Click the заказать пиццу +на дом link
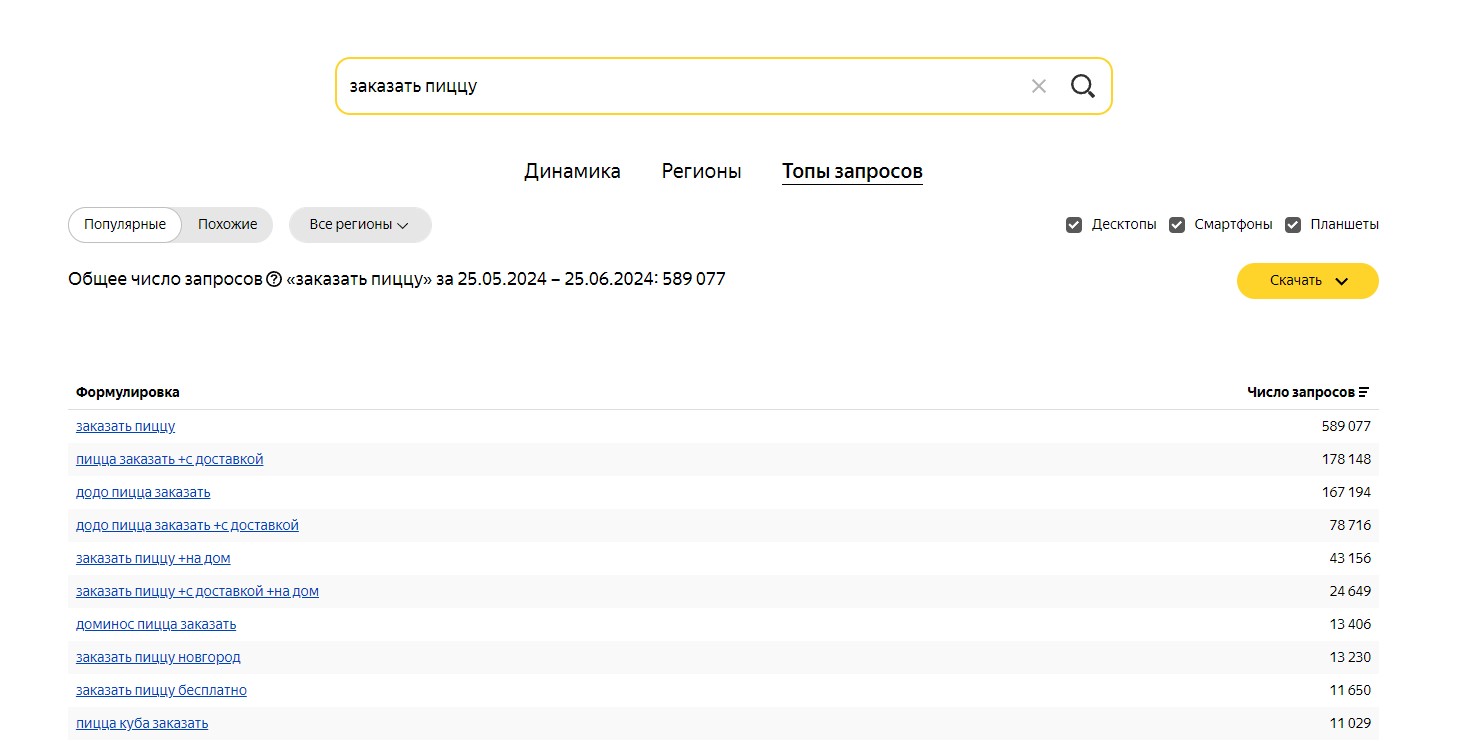 (153, 558)
